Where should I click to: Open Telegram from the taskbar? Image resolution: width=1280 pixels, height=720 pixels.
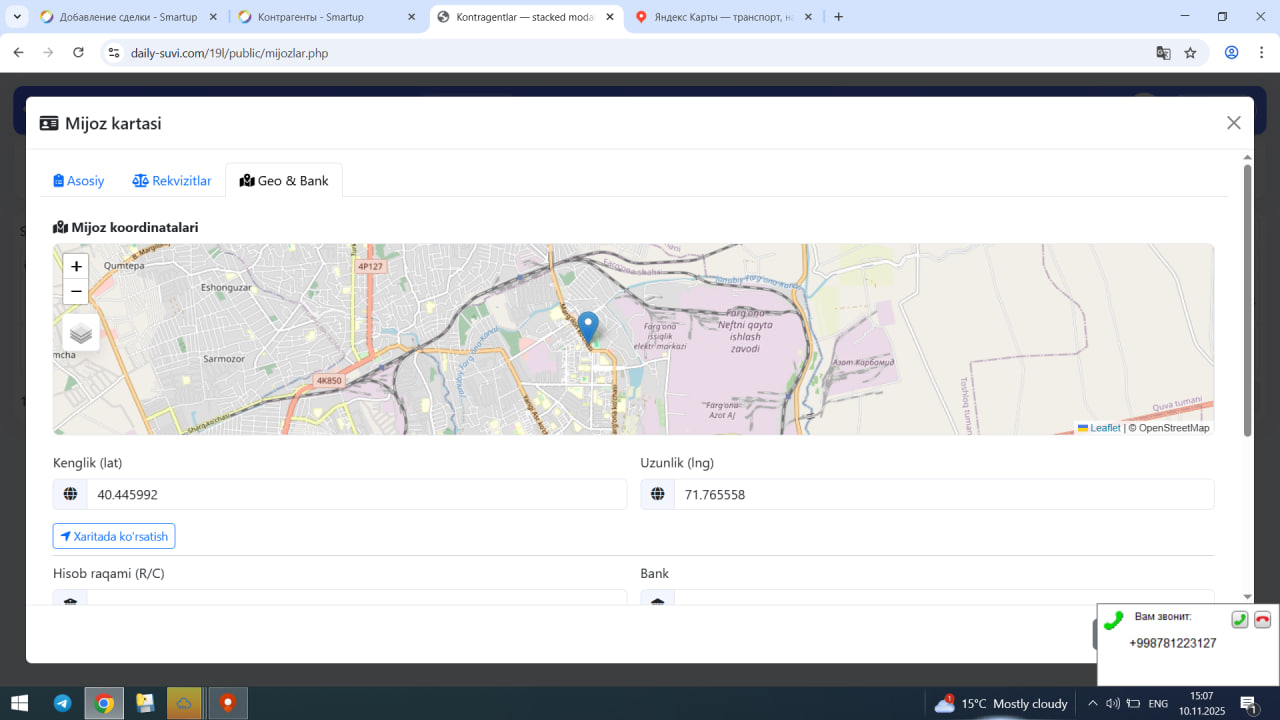[62, 703]
